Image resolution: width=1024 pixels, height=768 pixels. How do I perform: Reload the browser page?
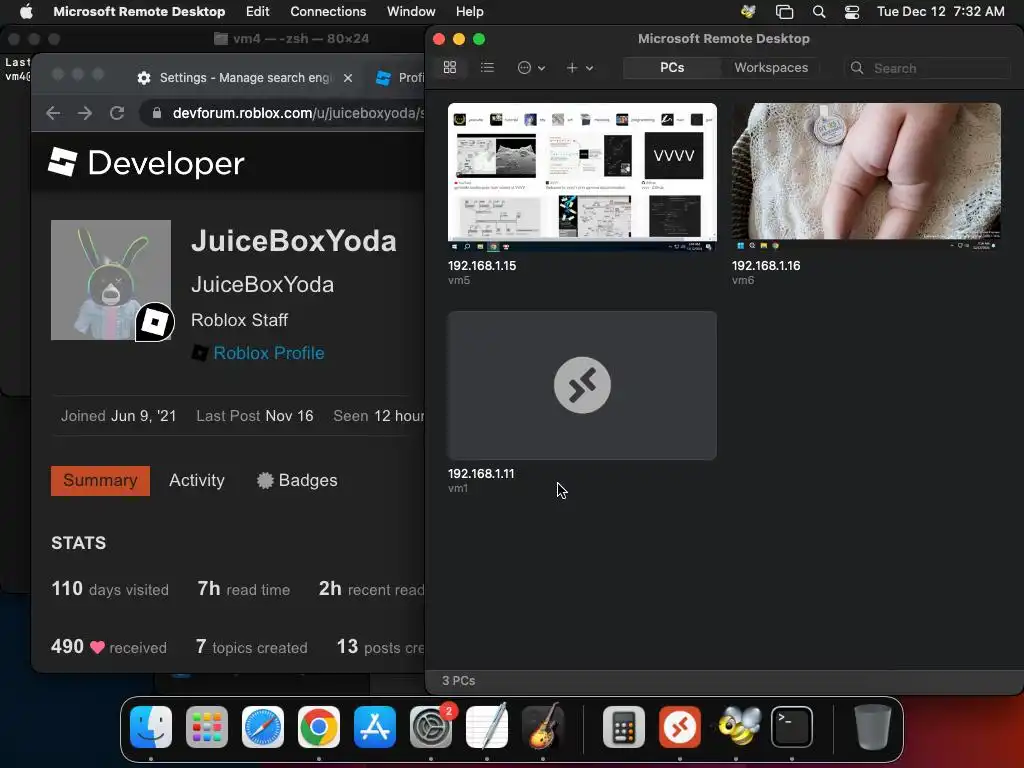(x=117, y=113)
